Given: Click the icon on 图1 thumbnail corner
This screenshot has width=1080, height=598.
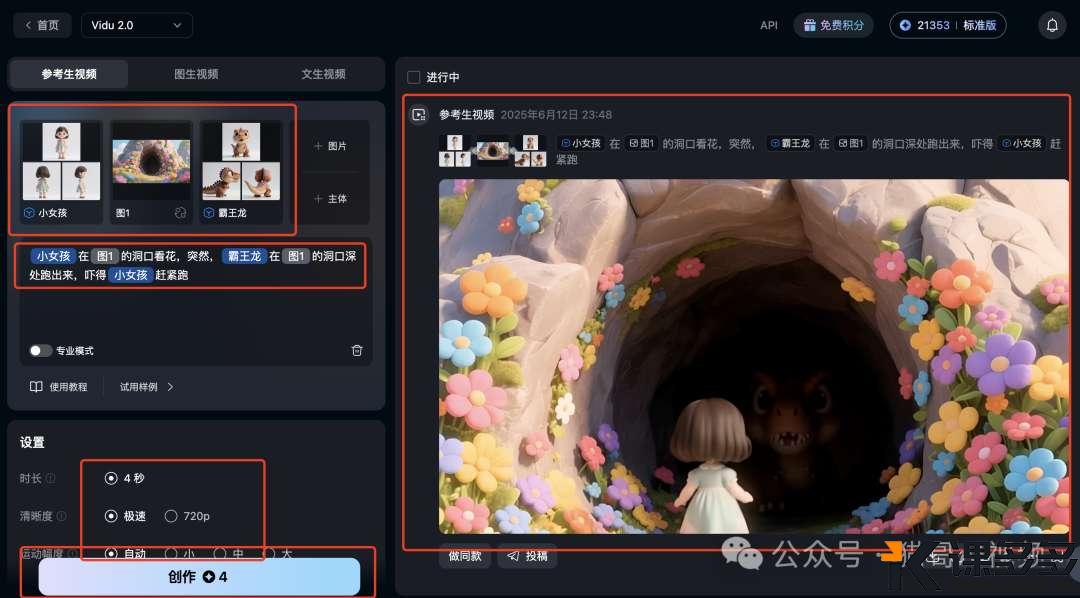Looking at the screenshot, I should pyautogui.click(x=180, y=213).
